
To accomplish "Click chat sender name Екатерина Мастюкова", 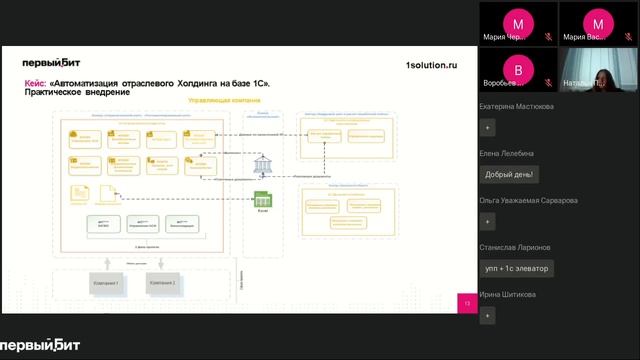I will [x=516, y=107].
